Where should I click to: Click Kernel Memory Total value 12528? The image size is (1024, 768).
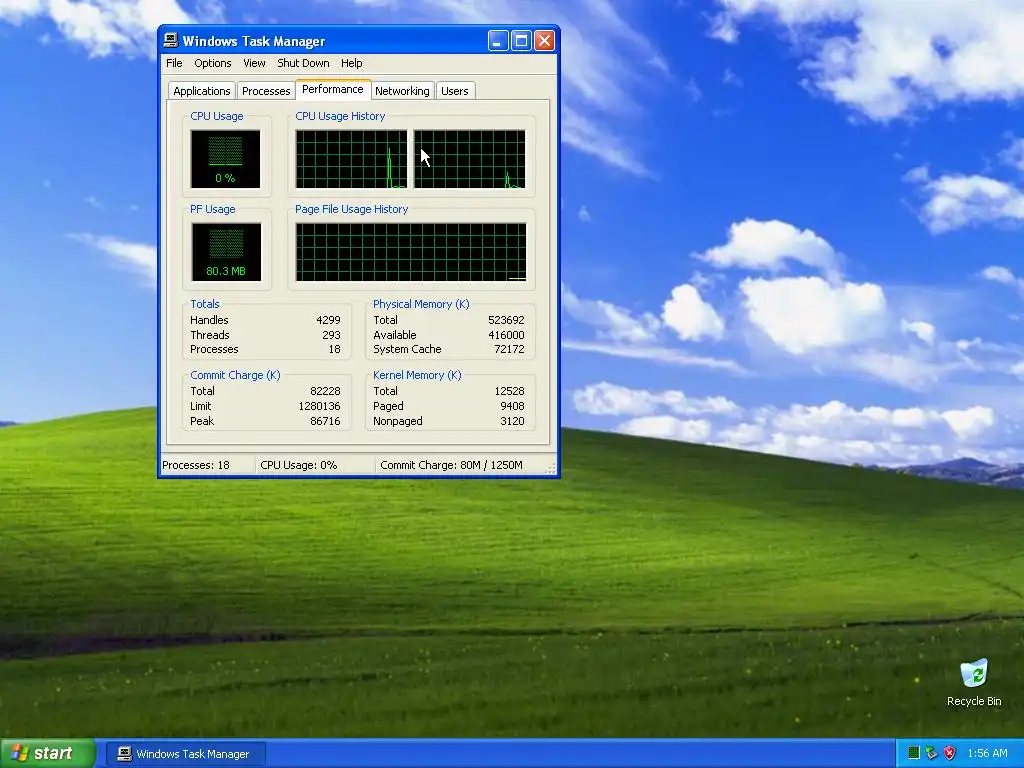click(x=509, y=391)
